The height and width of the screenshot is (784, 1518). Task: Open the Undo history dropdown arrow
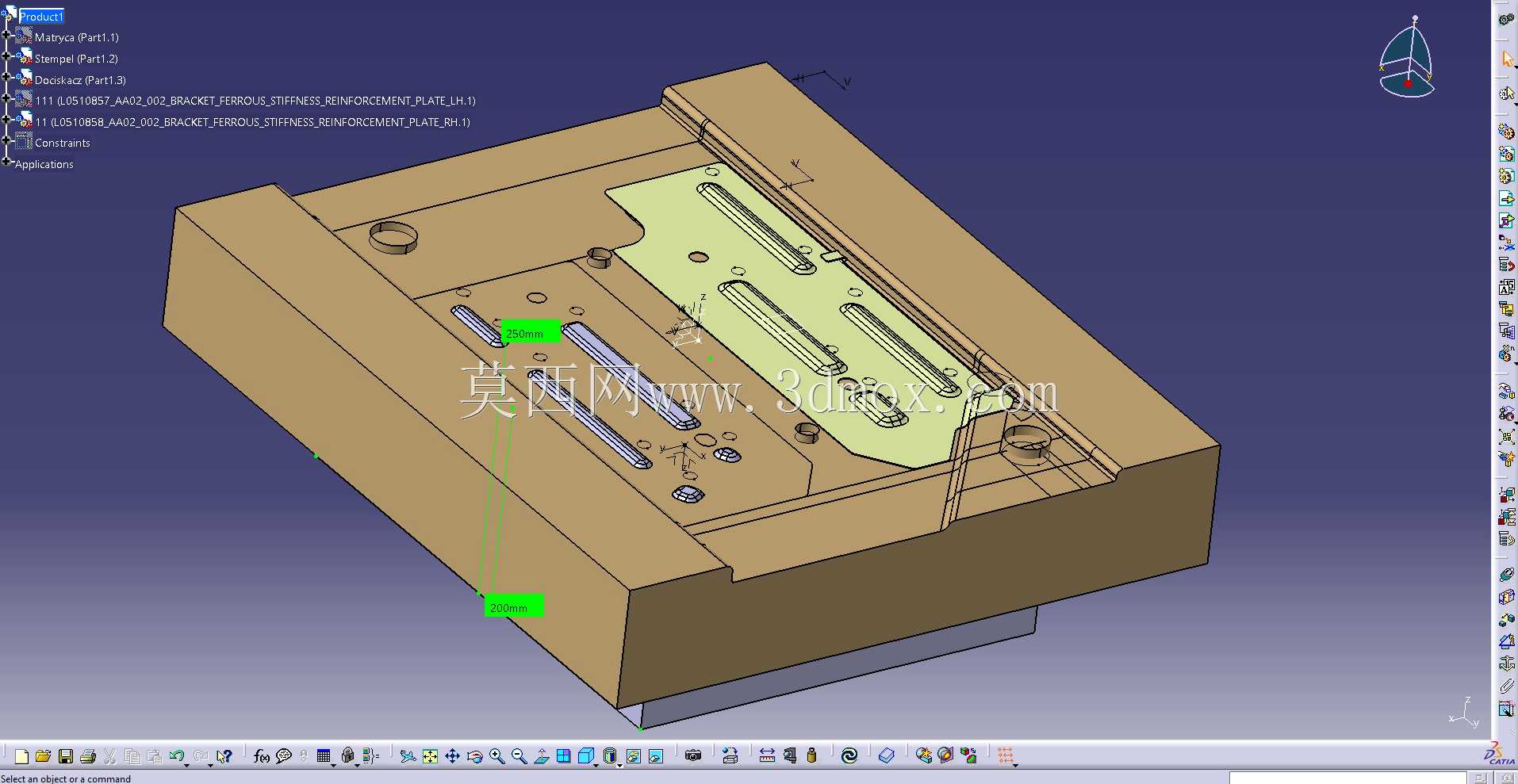point(186,765)
